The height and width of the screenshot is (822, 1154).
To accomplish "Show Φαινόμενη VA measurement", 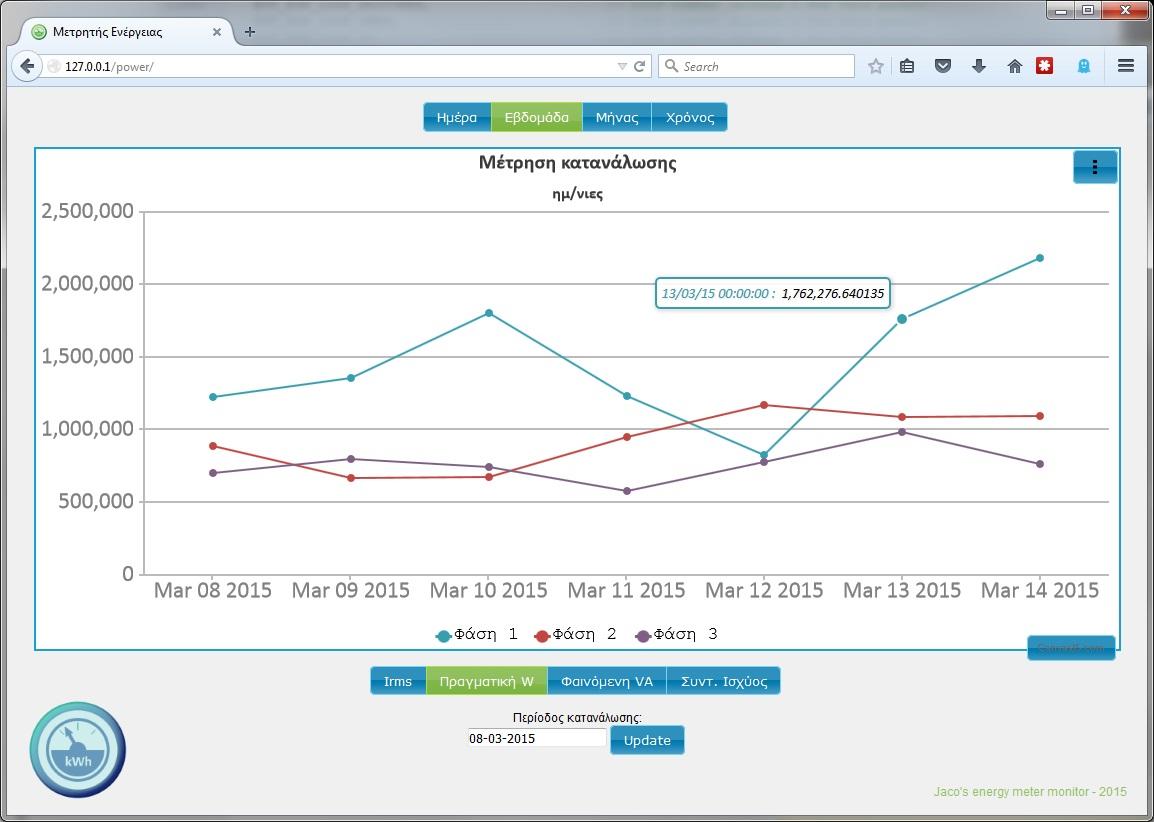I will [607, 681].
